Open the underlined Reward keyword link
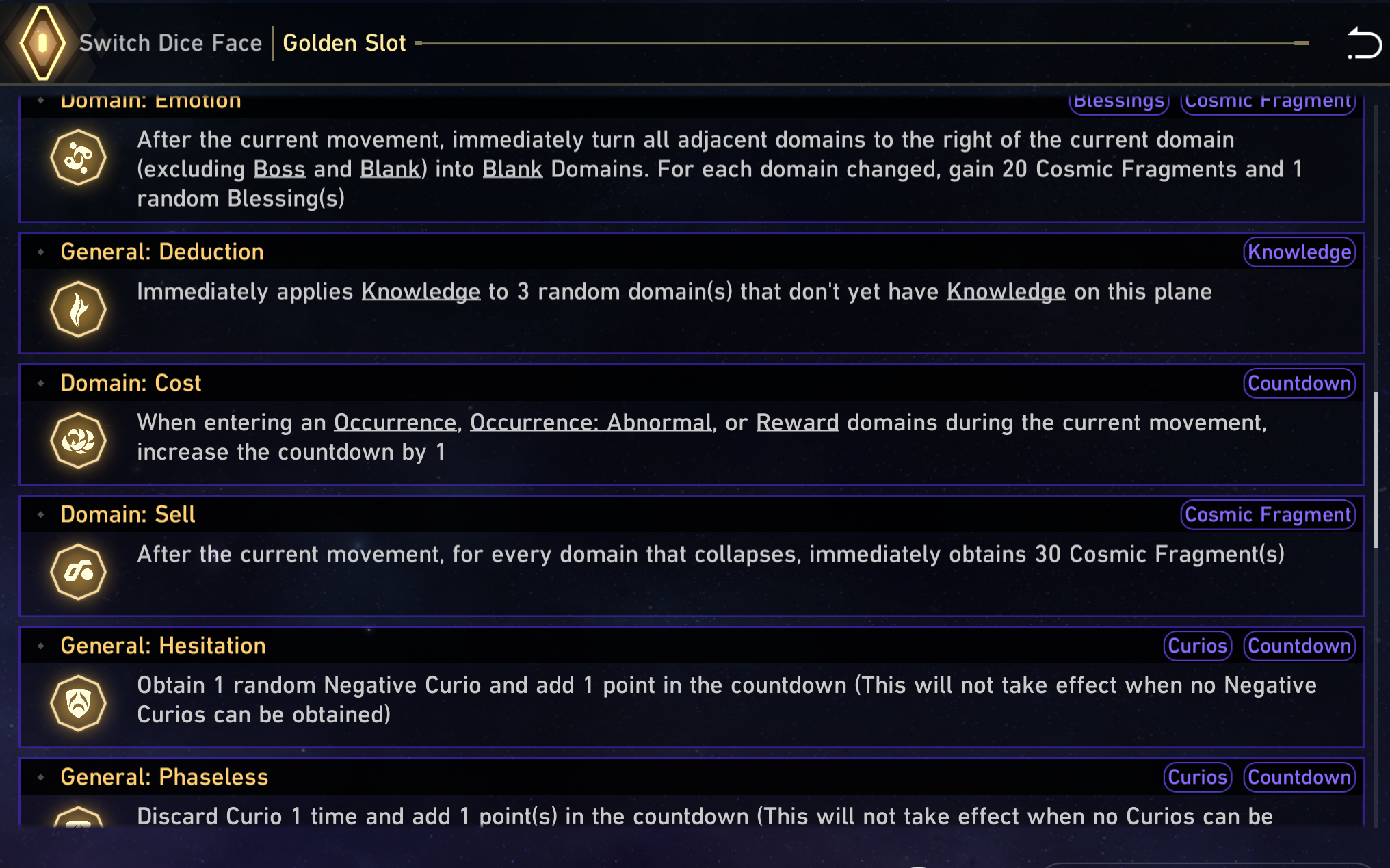This screenshot has height=868, width=1390. click(797, 423)
